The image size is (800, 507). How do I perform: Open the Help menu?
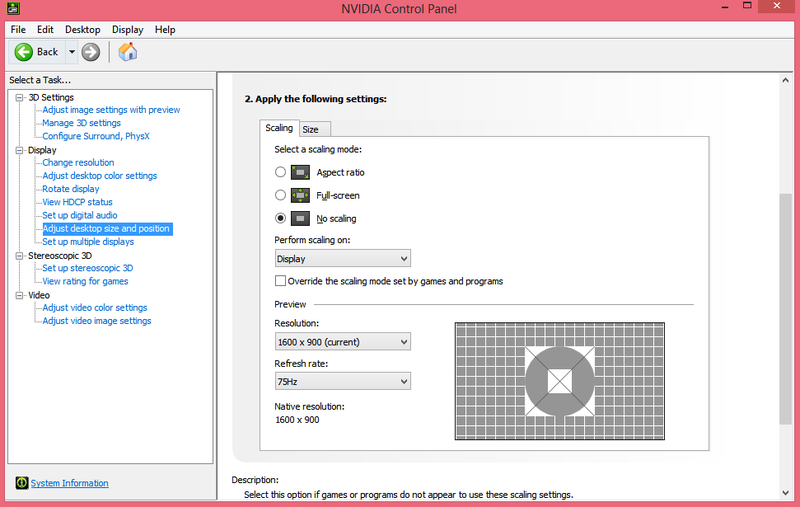coord(165,30)
